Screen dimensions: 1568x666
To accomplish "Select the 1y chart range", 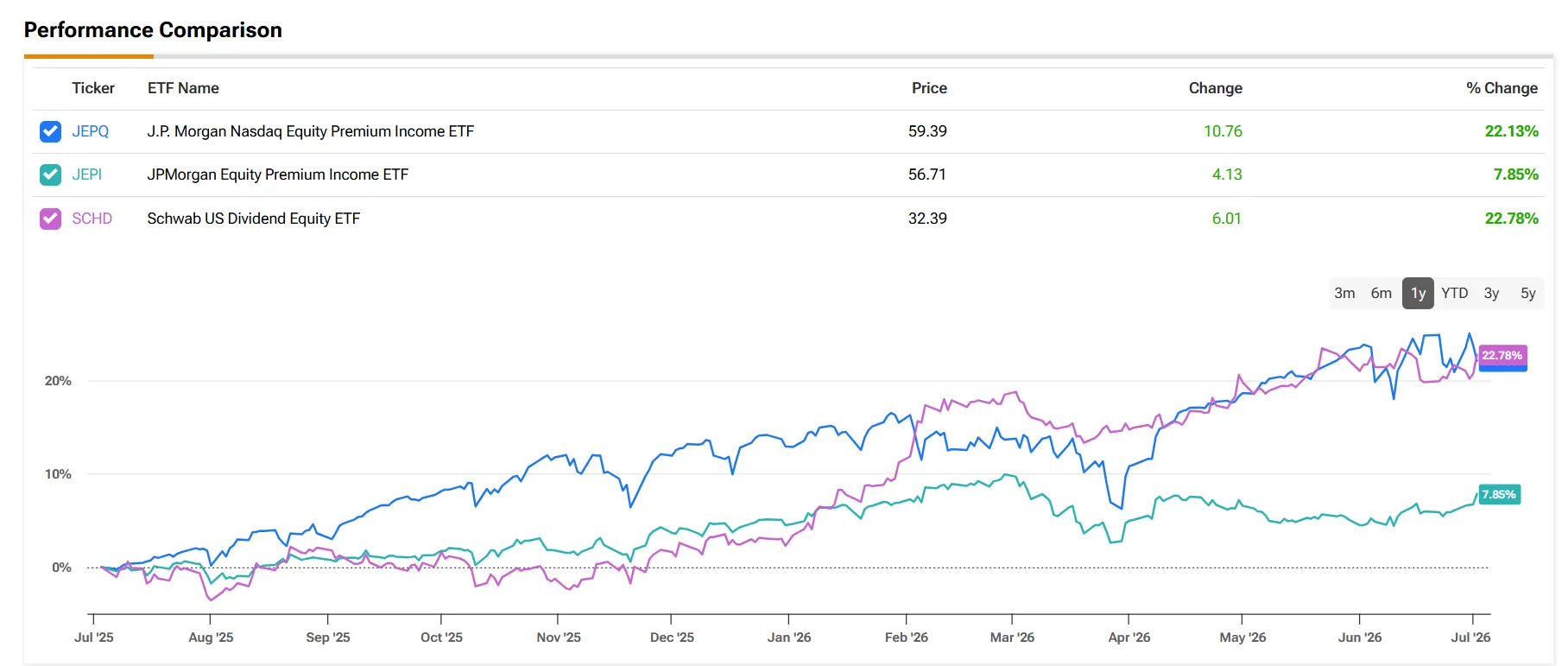I will point(1418,293).
